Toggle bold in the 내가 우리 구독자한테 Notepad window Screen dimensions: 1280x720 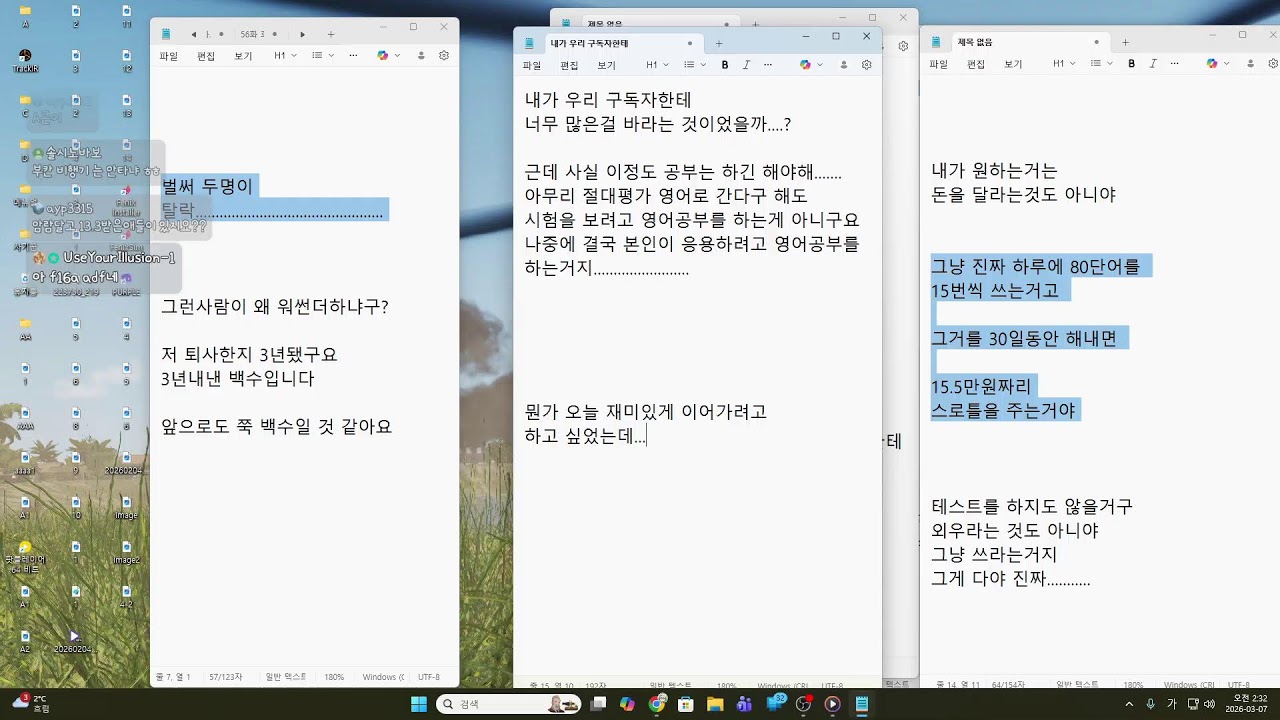coord(725,65)
